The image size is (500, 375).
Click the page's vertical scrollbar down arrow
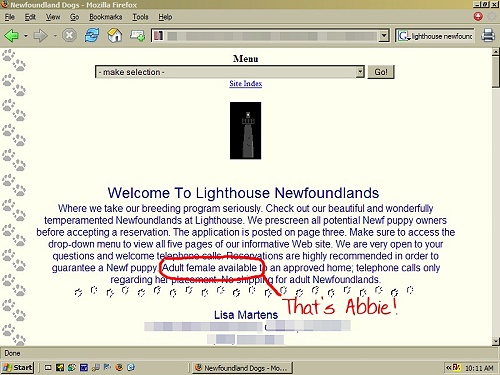(x=496, y=341)
